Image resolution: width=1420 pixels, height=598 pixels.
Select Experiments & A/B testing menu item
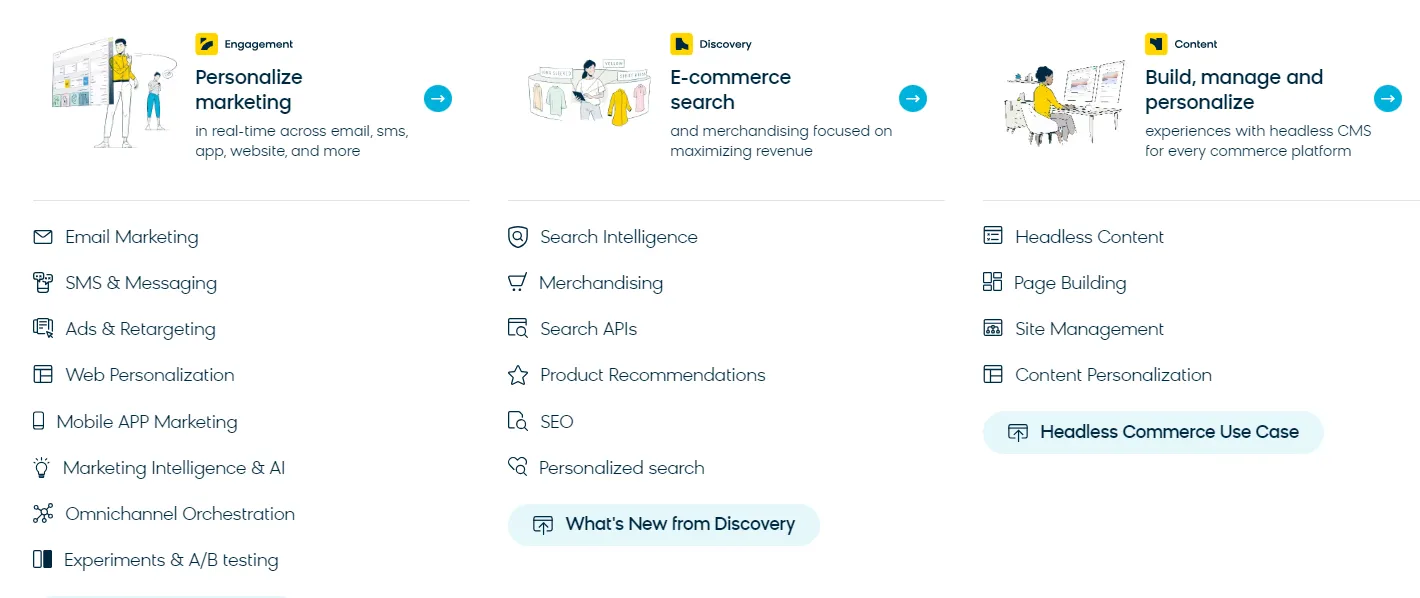point(170,560)
